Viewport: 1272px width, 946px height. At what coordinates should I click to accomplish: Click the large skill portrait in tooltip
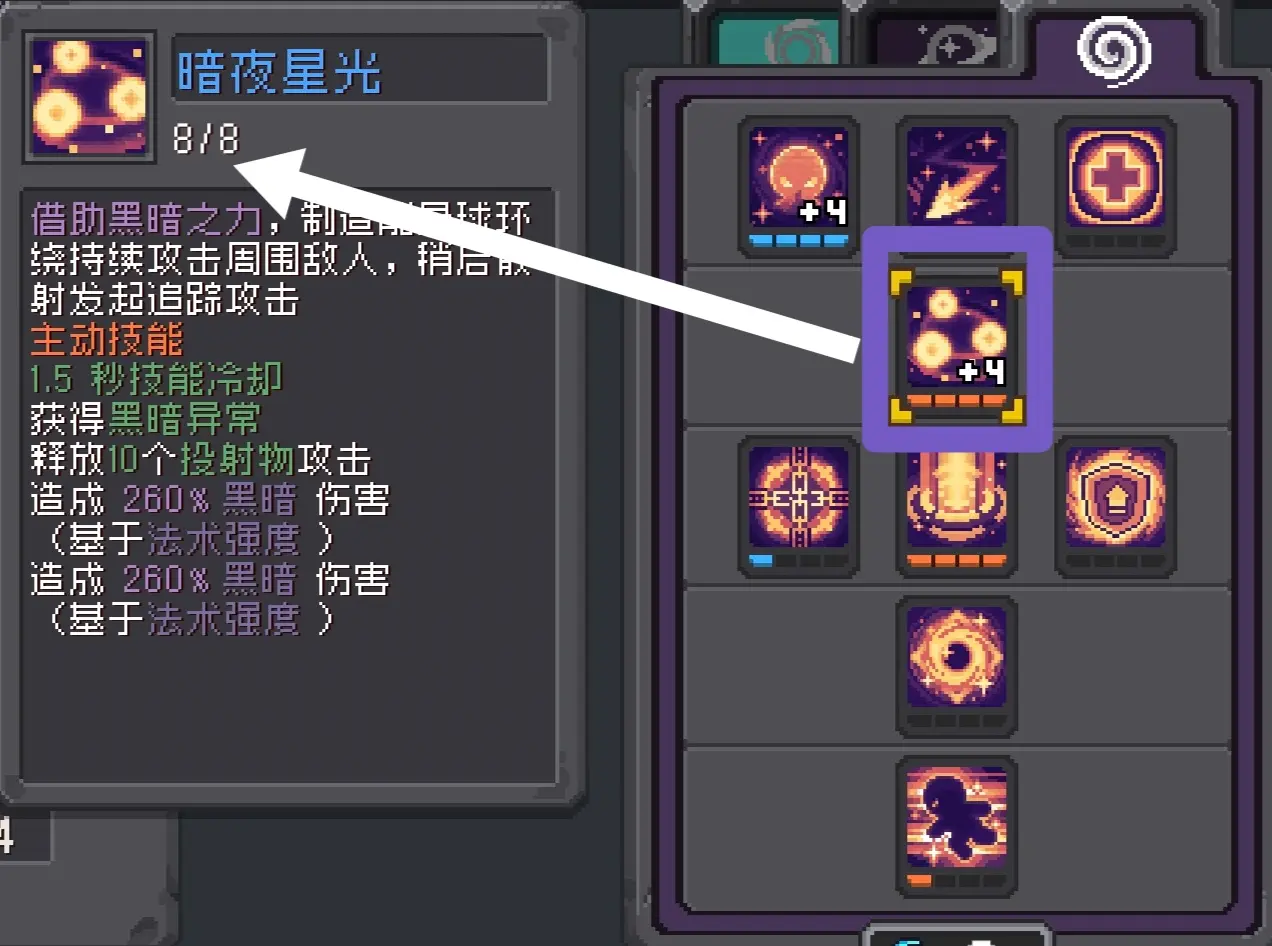pyautogui.click(x=89, y=97)
